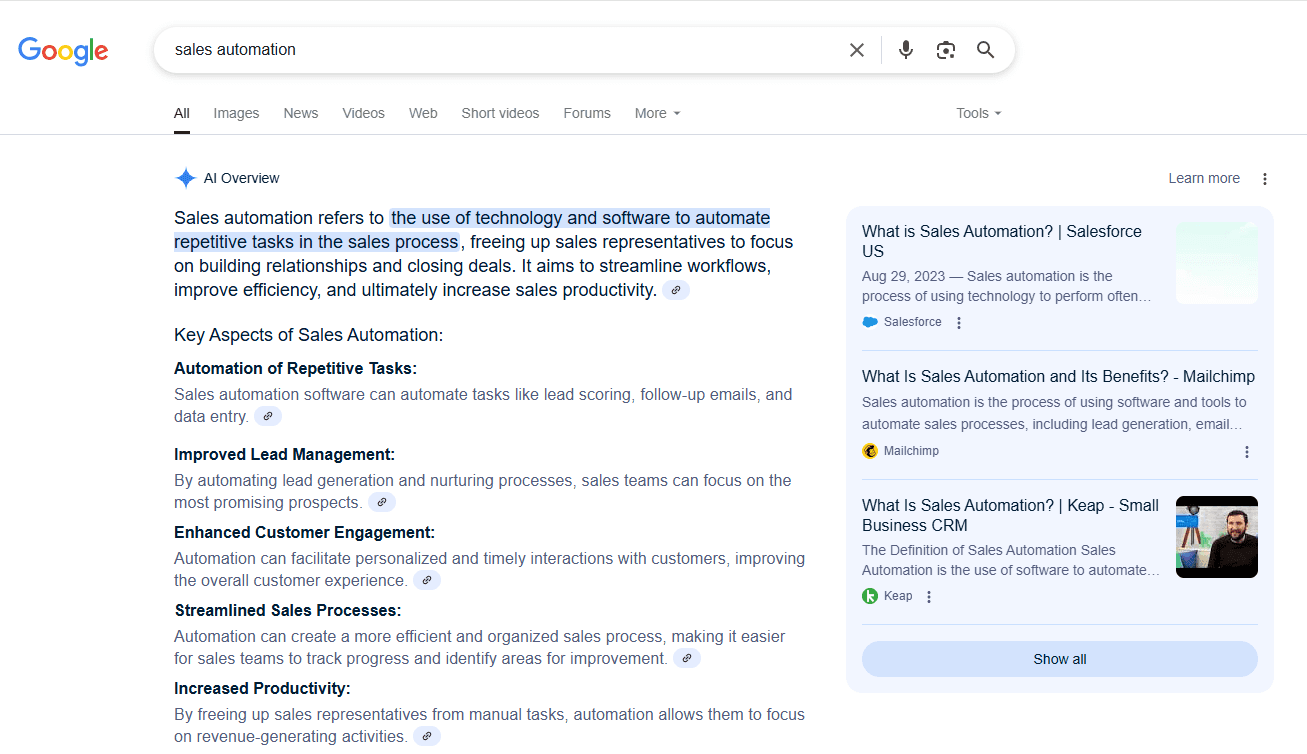Switch to the Forums tab
This screenshot has width=1307, height=754.
[x=587, y=113]
